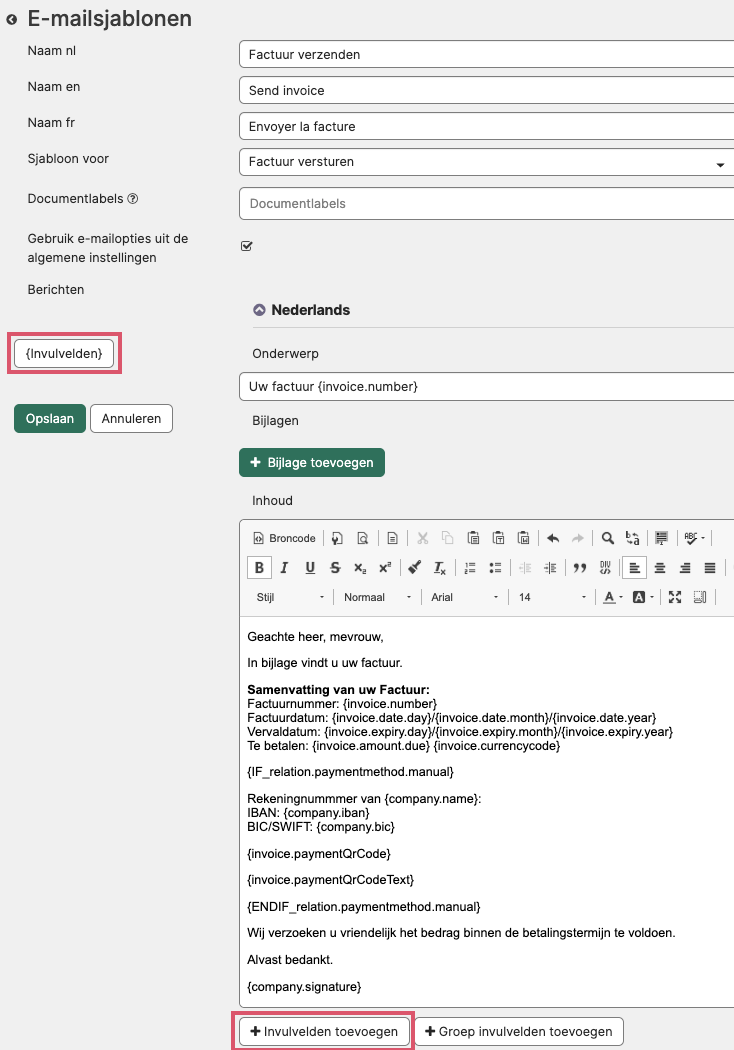Open Find with the magnifier icon
Screen dimensions: 734x1050
coord(607,538)
